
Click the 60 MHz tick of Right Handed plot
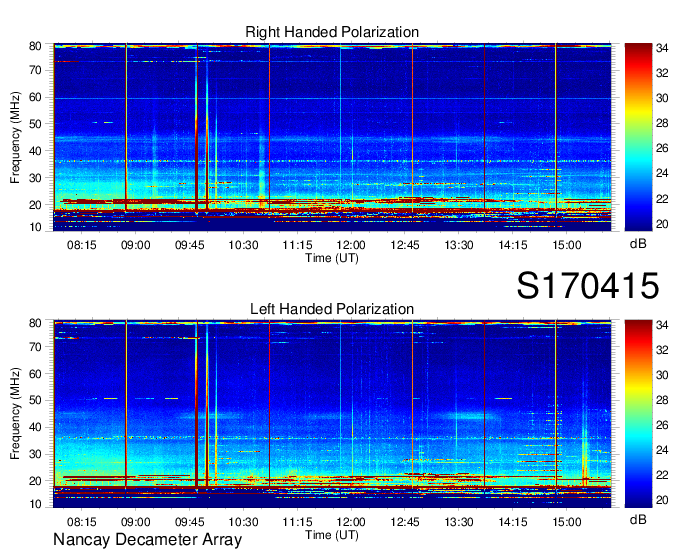pyautogui.click(x=35, y=97)
